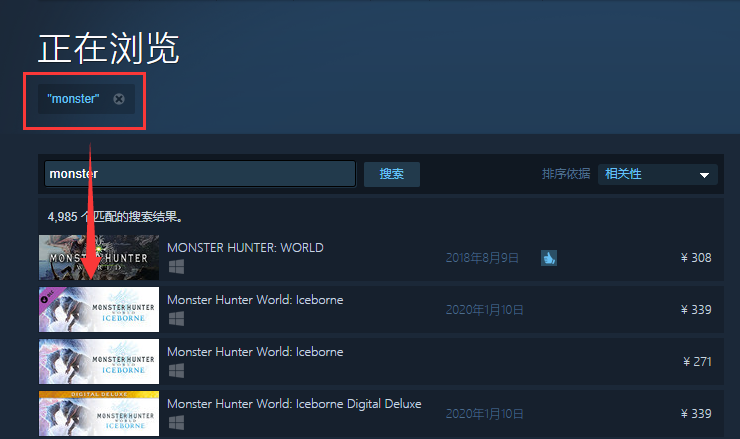Viewport: 740px width, 439px height.
Task: Focus the monster search input field
Action: [200, 174]
